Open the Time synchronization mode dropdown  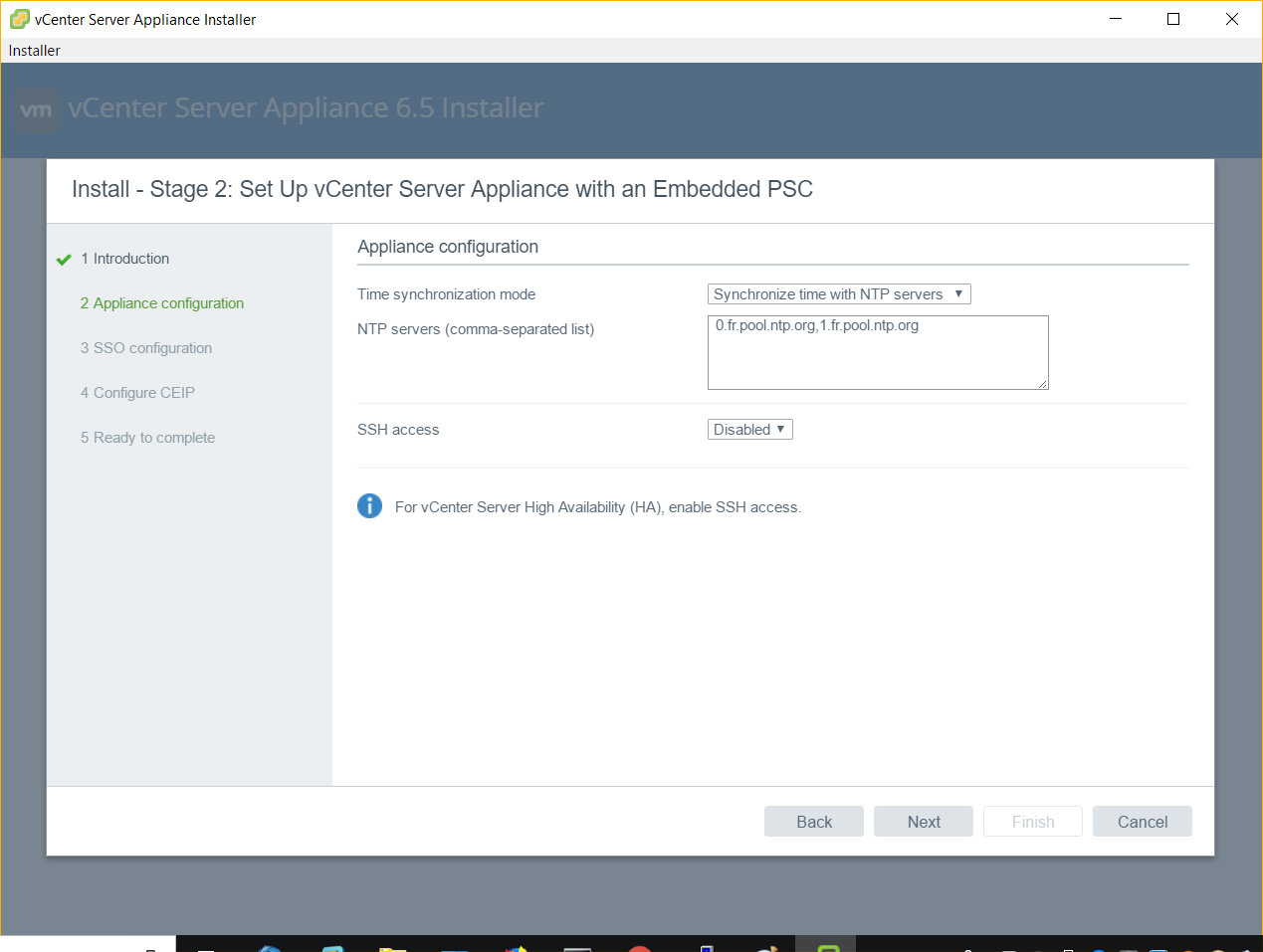tap(839, 294)
